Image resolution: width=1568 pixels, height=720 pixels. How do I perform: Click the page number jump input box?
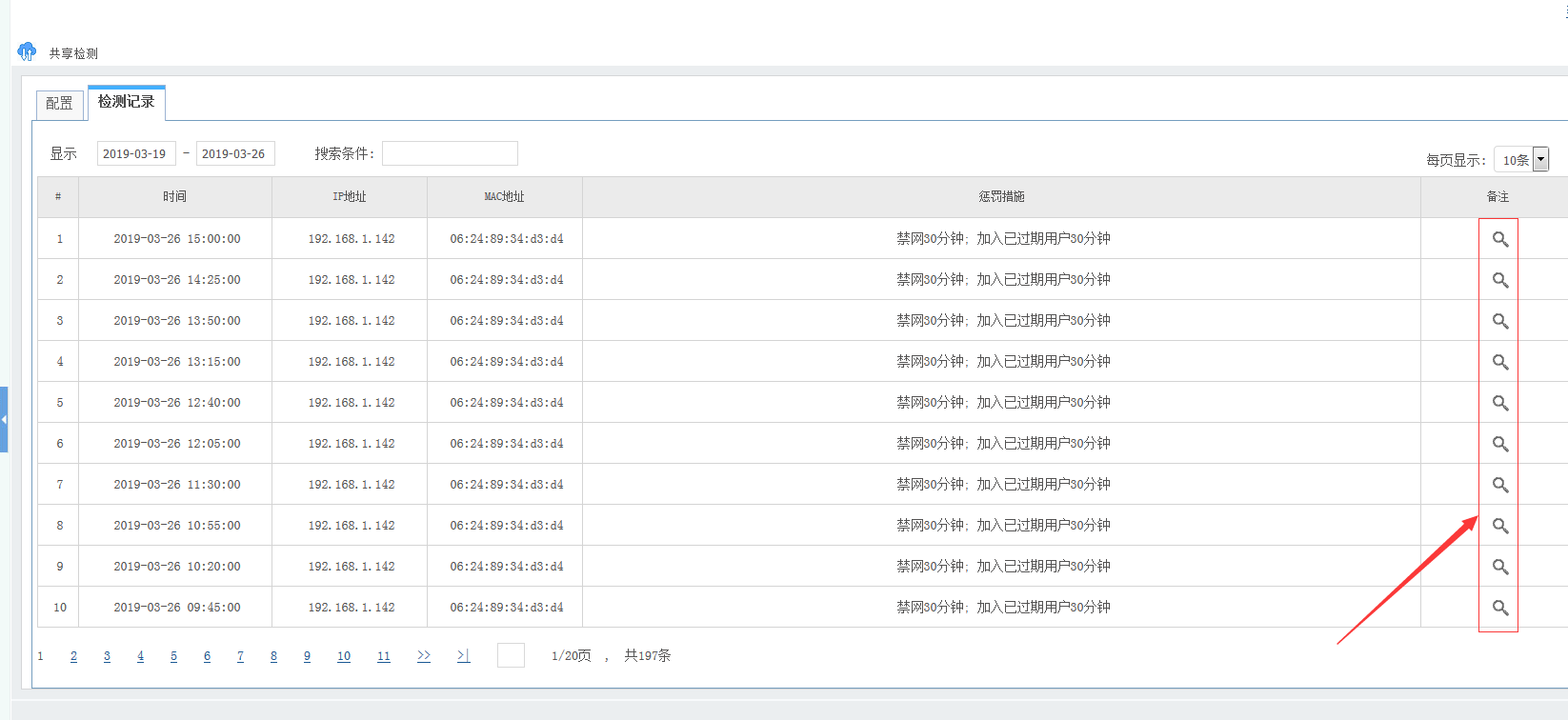coord(511,655)
